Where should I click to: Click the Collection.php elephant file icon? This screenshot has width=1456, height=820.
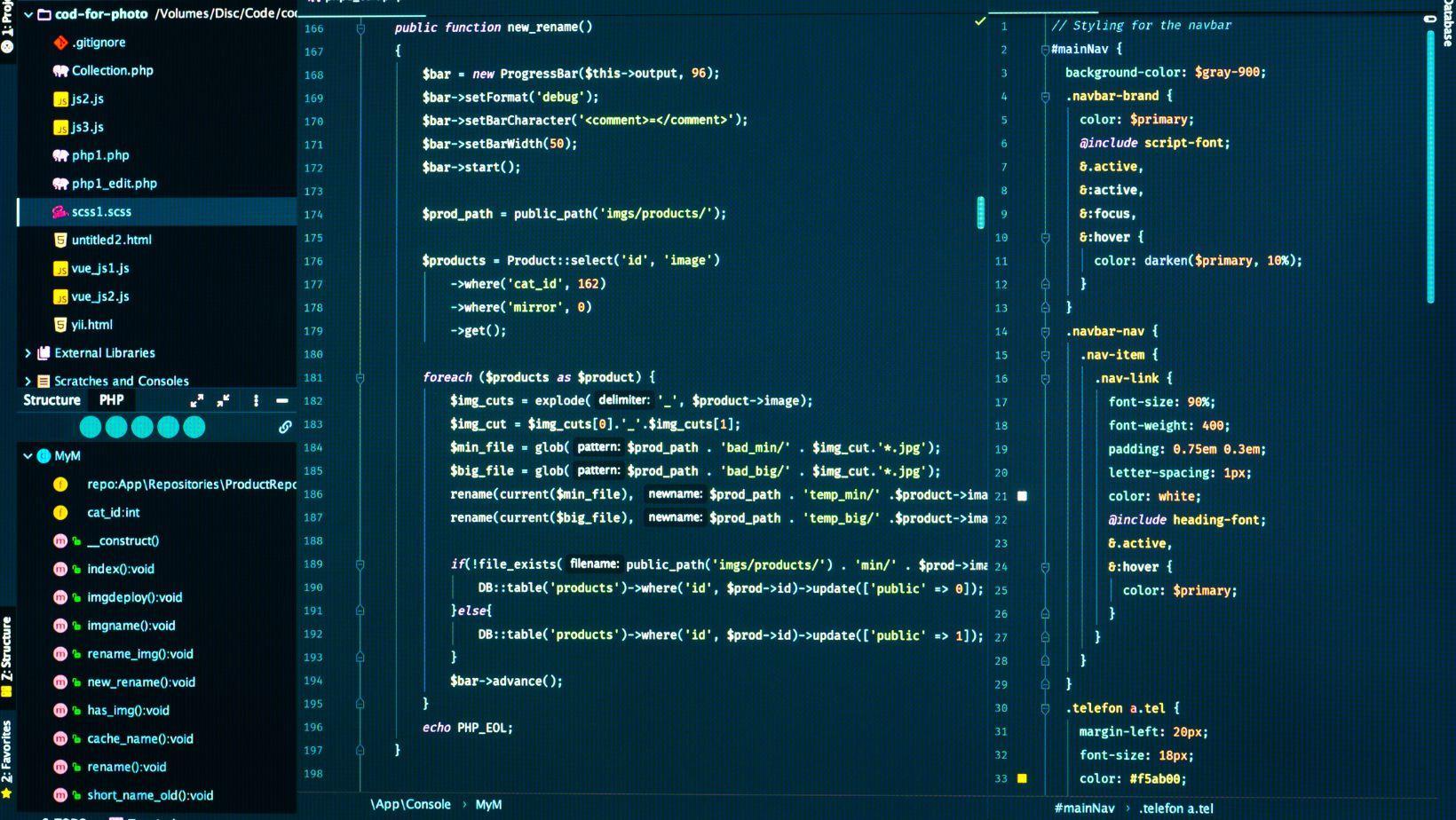pos(60,71)
